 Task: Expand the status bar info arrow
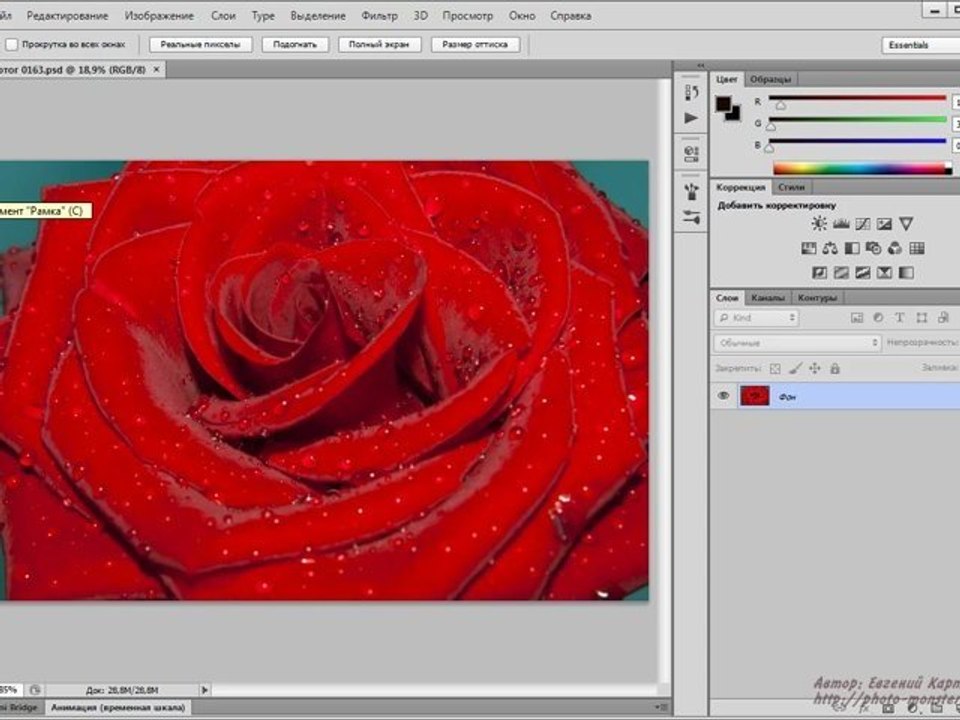point(204,690)
